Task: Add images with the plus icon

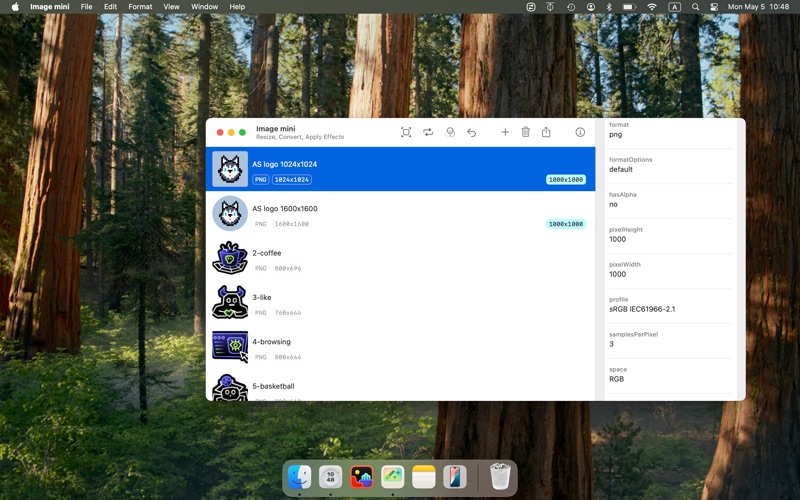Action: click(x=505, y=132)
